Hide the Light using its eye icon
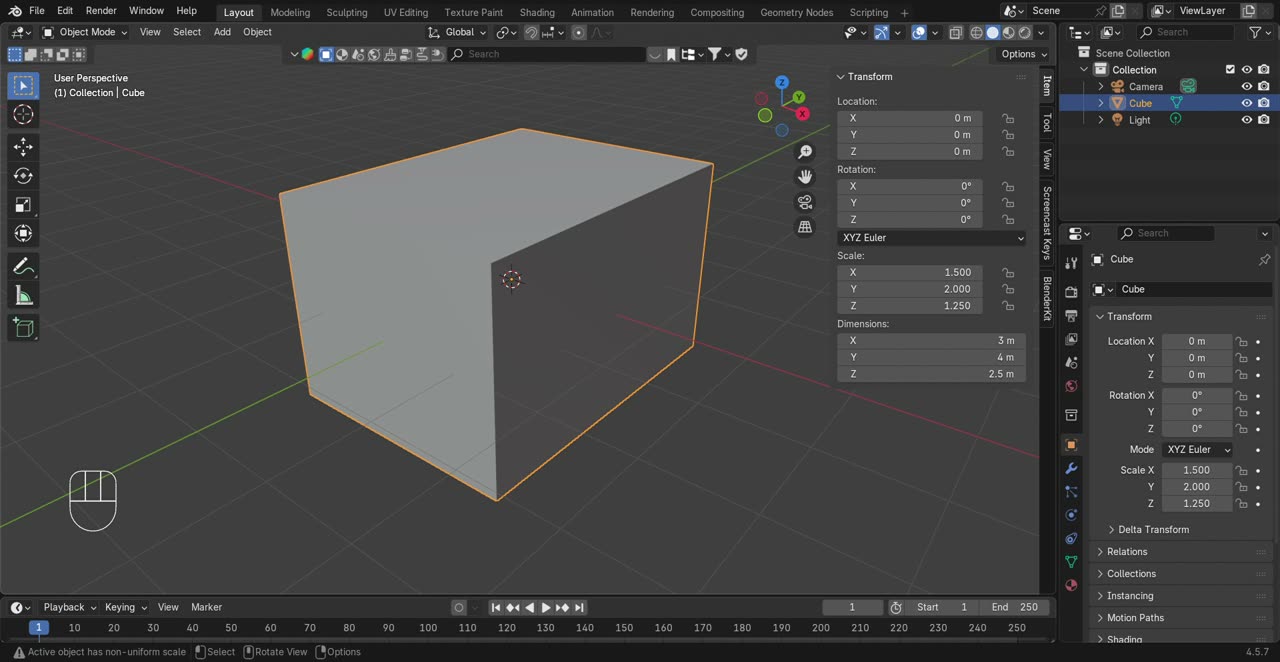This screenshot has width=1280, height=662. pos(1247,120)
